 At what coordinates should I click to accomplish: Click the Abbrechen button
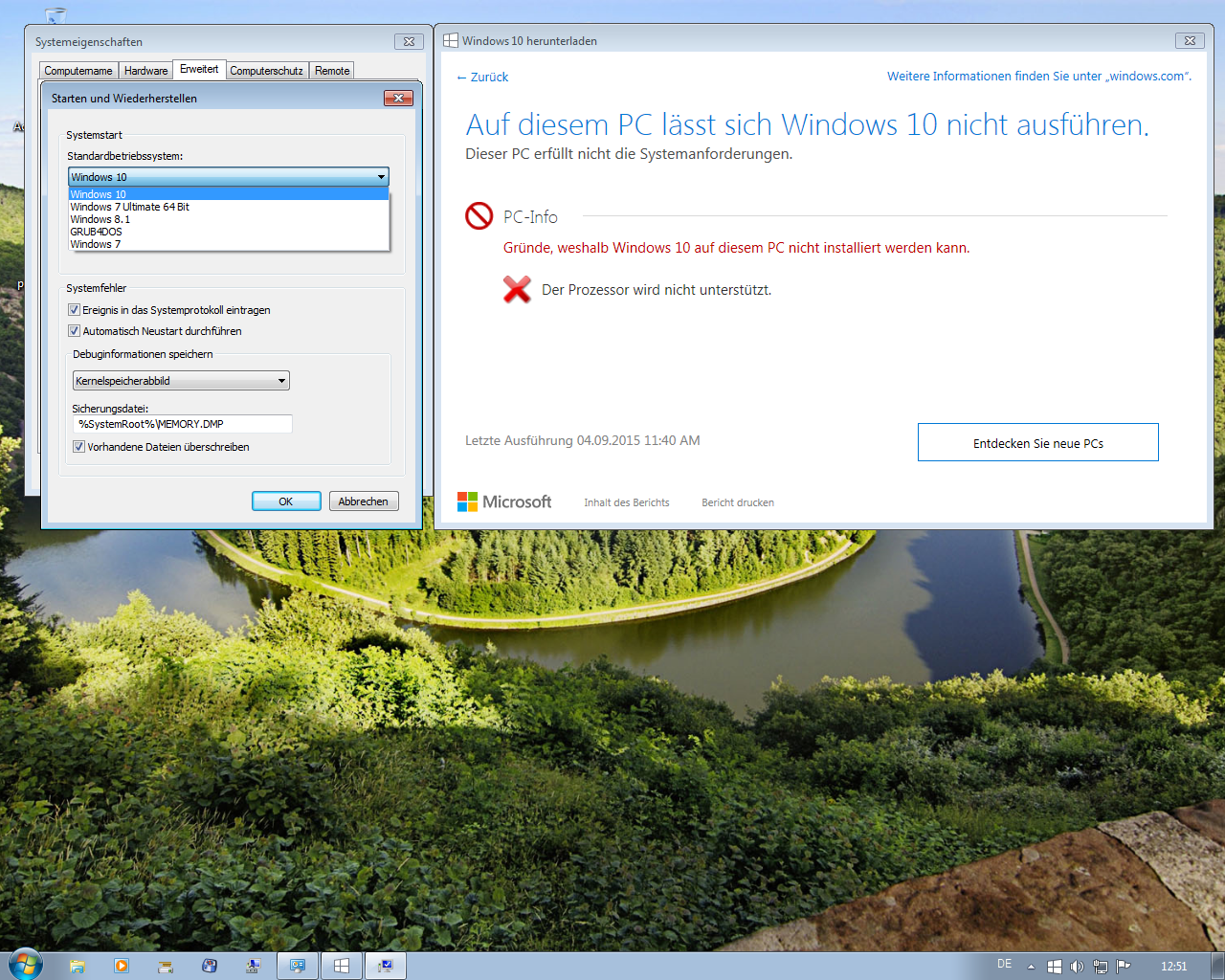pos(364,501)
